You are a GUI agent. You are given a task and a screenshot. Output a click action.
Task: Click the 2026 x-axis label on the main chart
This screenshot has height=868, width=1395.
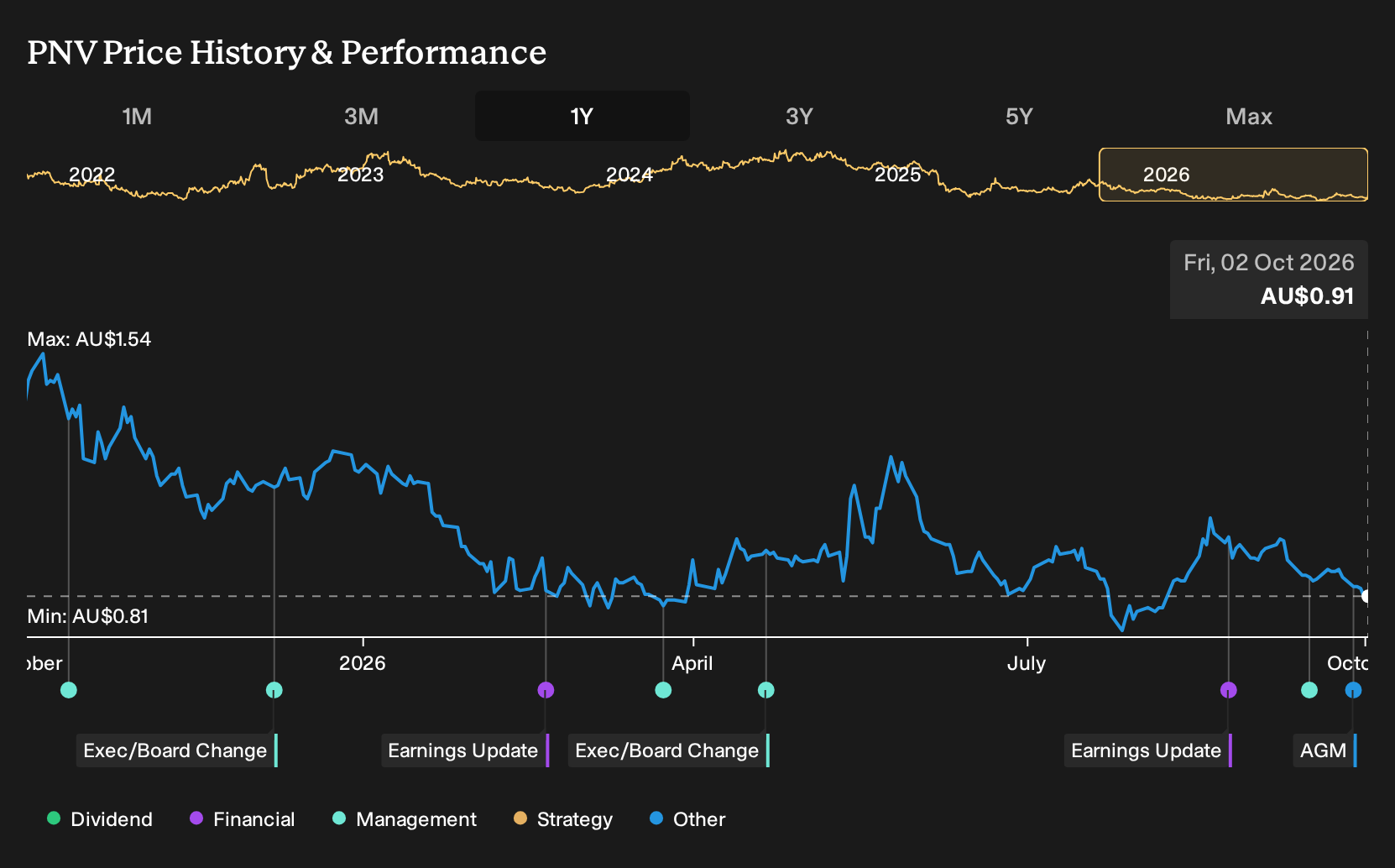(x=363, y=663)
